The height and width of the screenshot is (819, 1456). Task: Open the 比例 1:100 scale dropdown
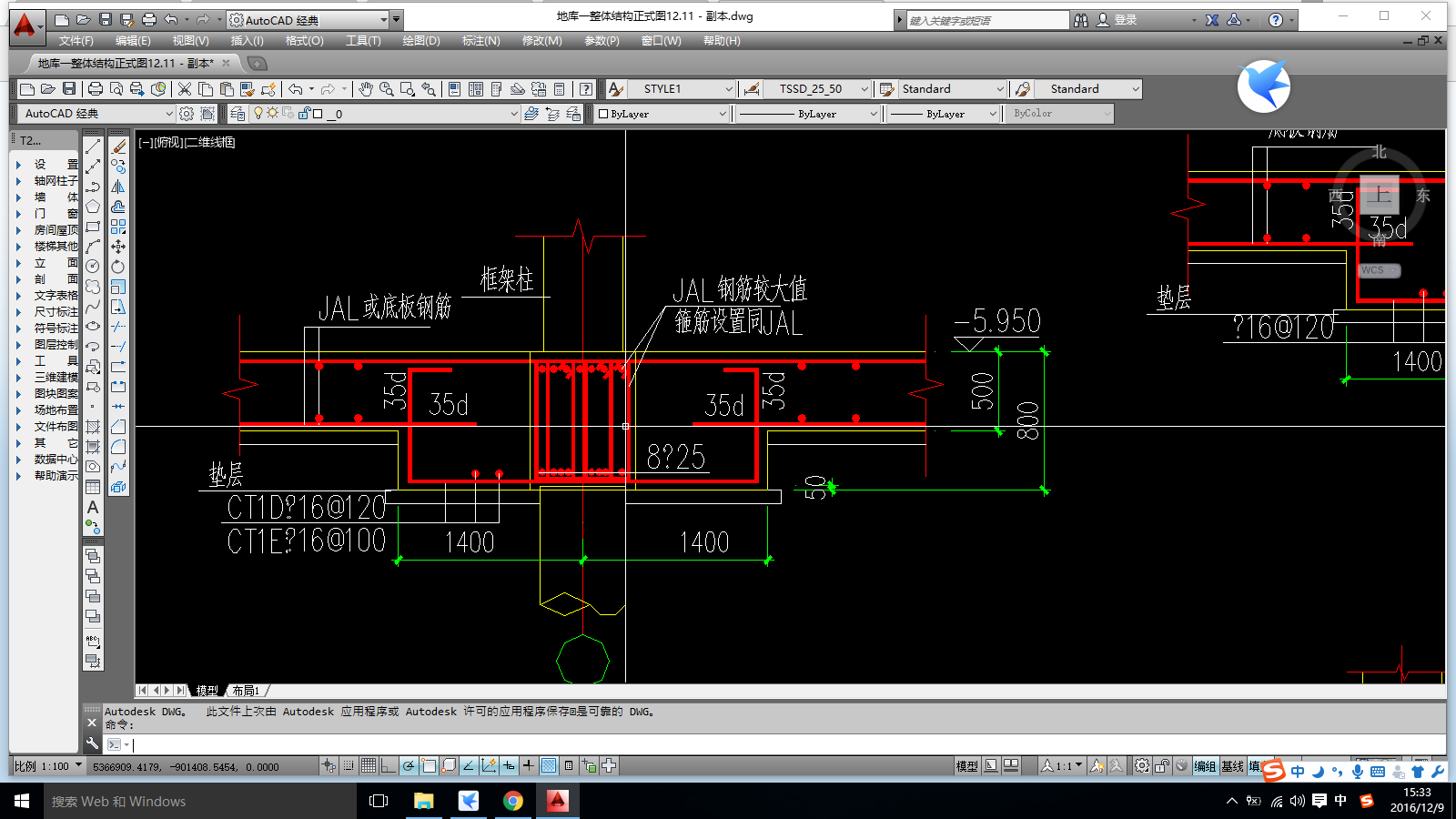pyautogui.click(x=48, y=766)
